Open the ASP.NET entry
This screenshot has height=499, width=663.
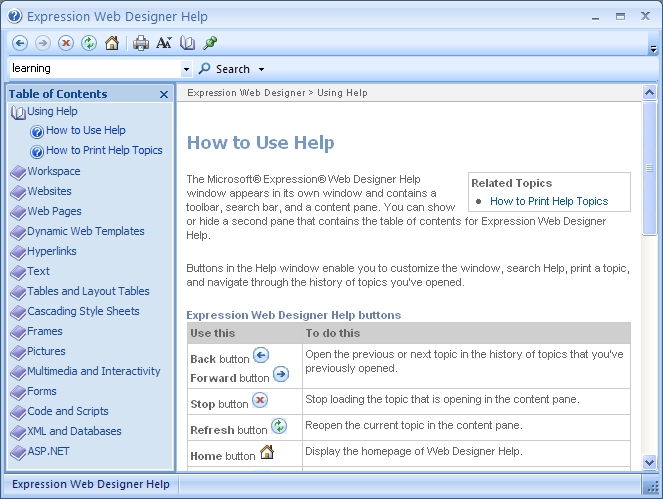click(x=49, y=451)
